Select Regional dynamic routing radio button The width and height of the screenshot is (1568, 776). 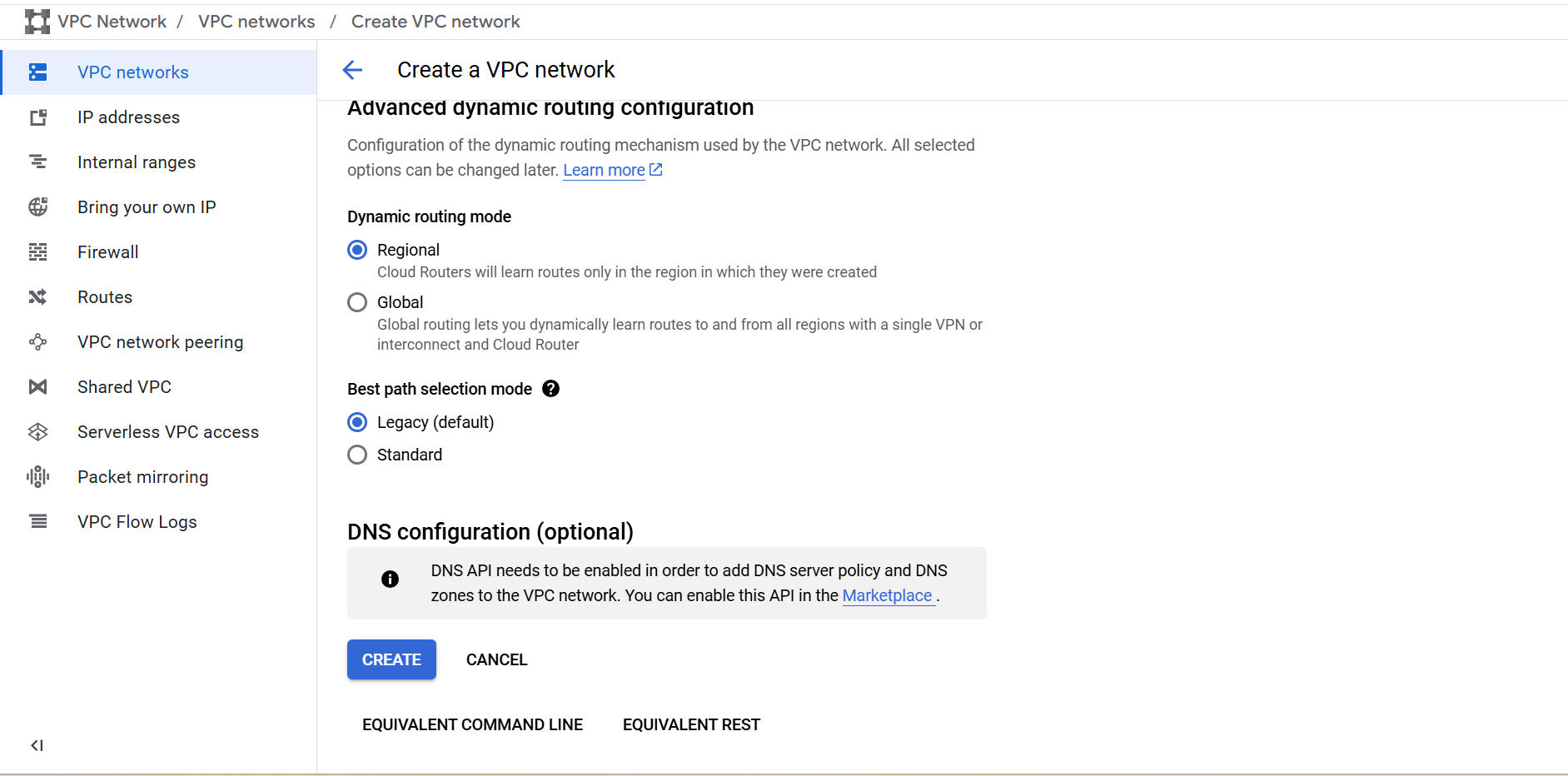click(357, 250)
